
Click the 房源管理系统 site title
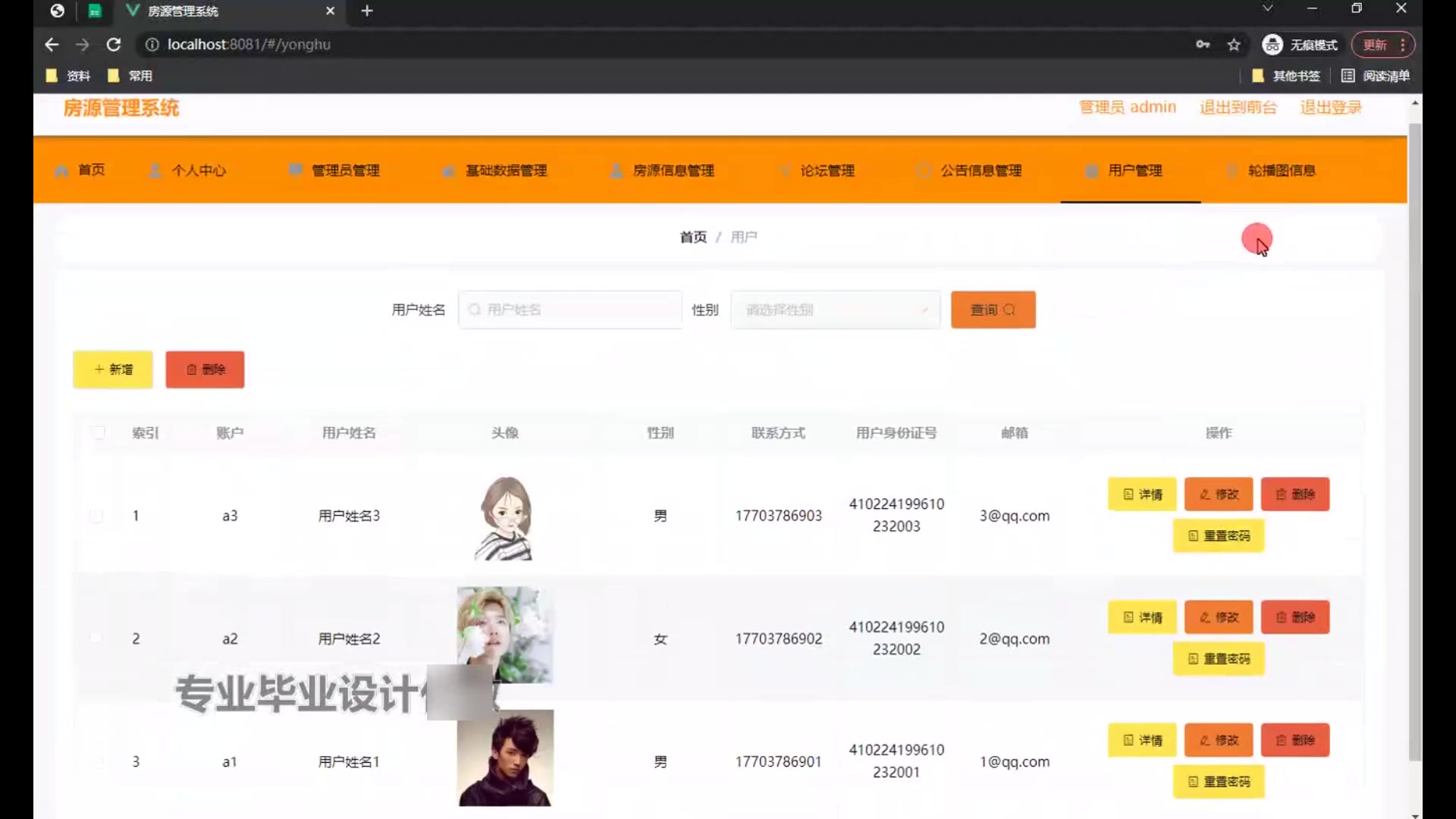[x=121, y=108]
